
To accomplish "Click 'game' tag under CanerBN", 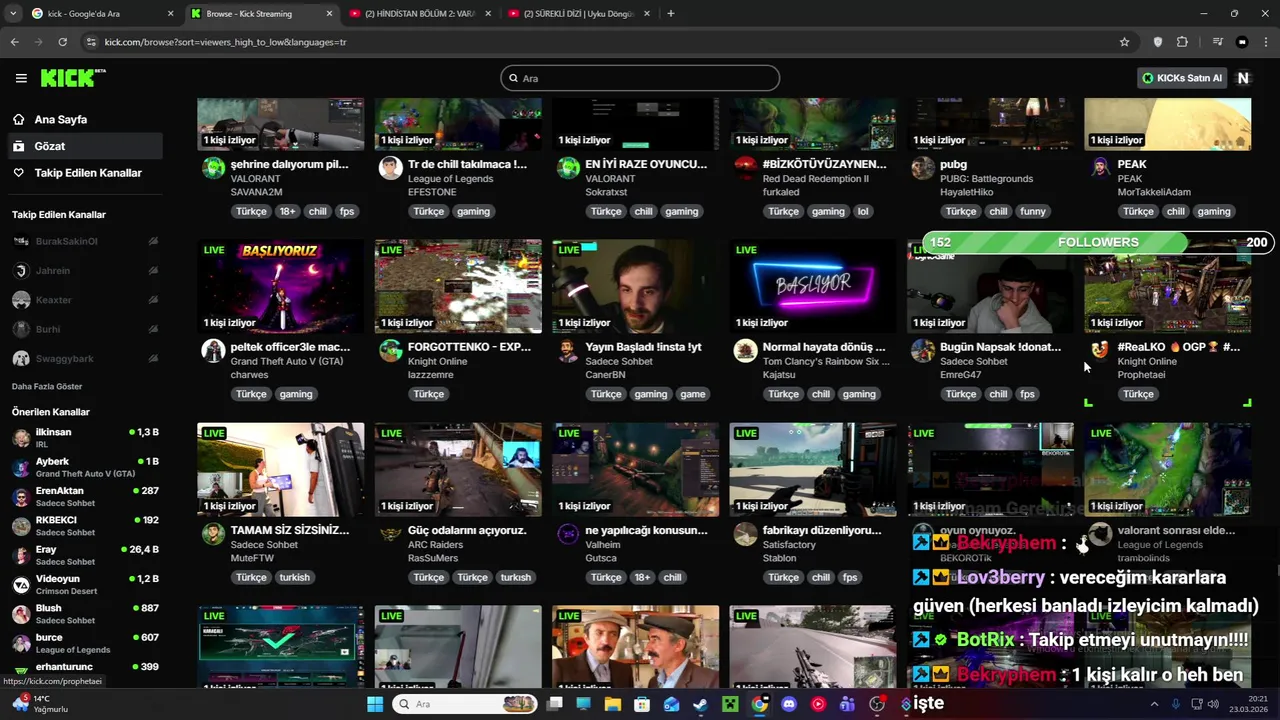I will click(x=693, y=394).
